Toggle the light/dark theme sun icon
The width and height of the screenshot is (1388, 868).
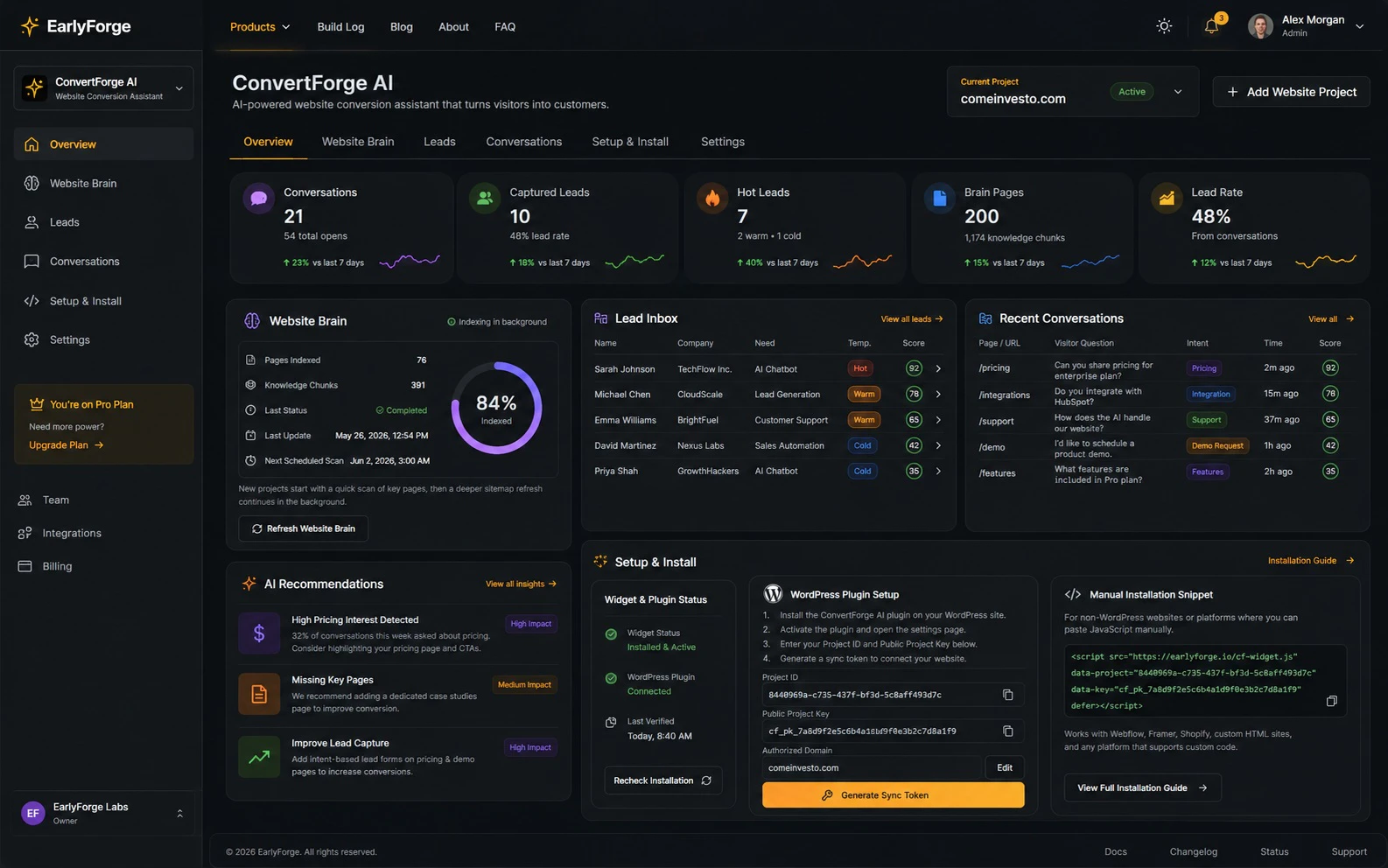click(1164, 26)
